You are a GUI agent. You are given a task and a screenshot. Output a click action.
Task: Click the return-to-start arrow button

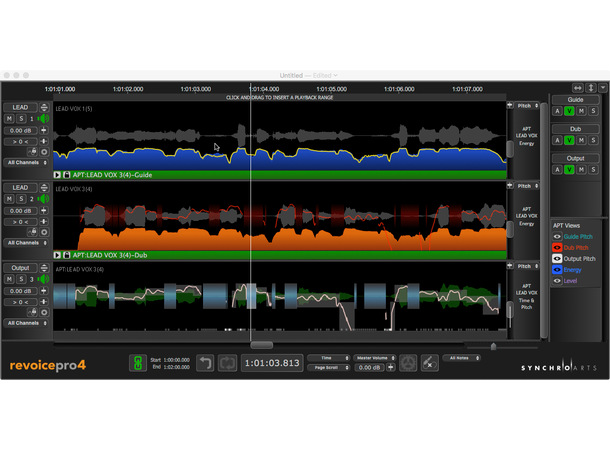coord(205,363)
